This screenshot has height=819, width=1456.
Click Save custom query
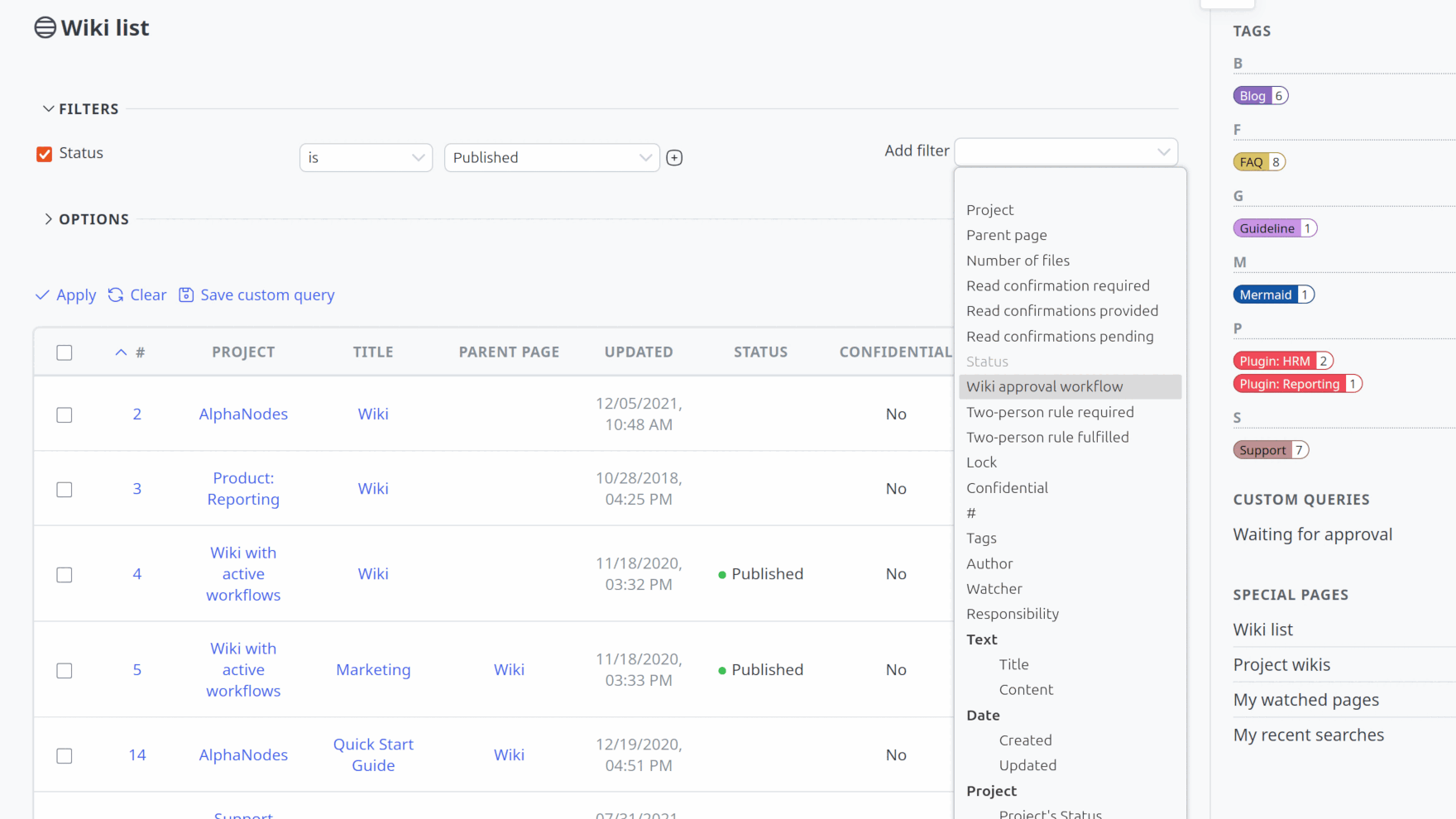[256, 295]
